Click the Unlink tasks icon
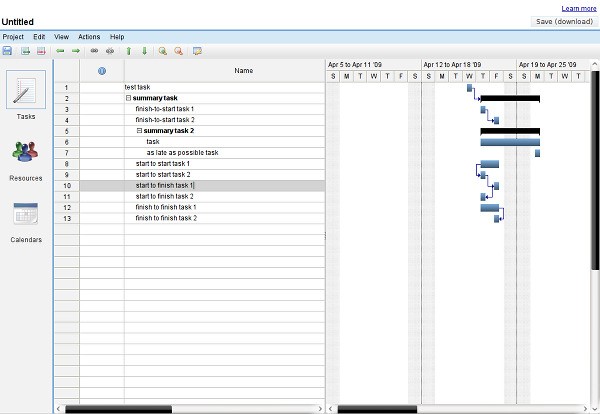600x414 pixels. 110,50
